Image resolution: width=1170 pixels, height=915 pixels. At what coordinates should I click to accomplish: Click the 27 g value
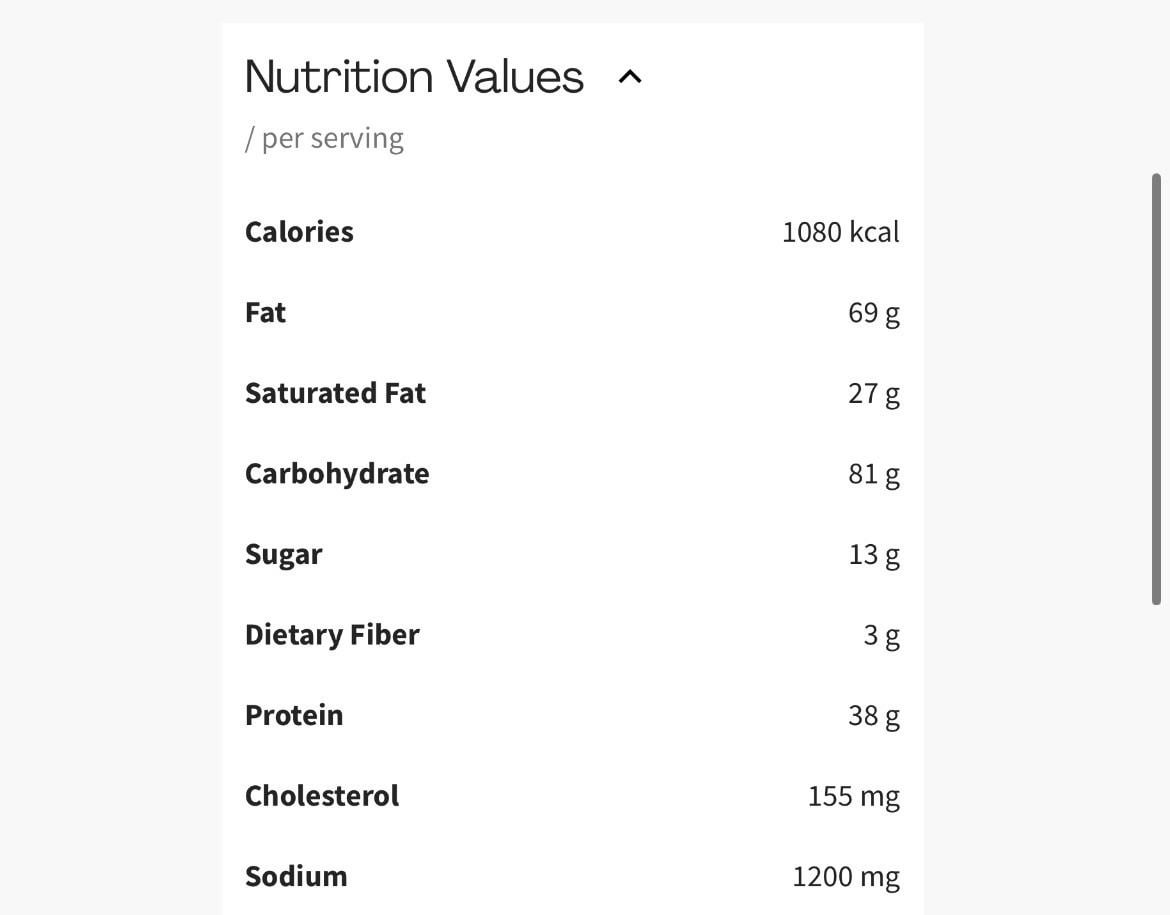coord(873,393)
